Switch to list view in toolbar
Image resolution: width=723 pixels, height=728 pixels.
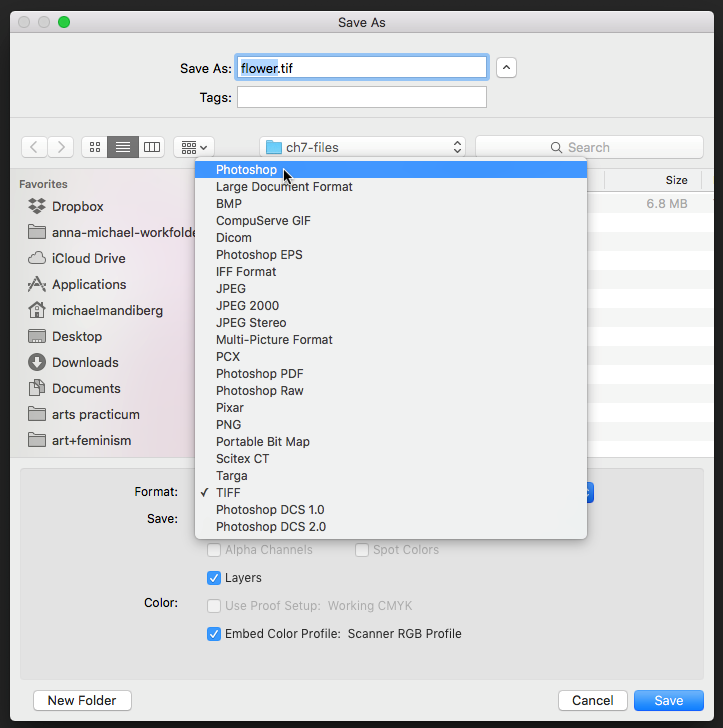coord(123,147)
